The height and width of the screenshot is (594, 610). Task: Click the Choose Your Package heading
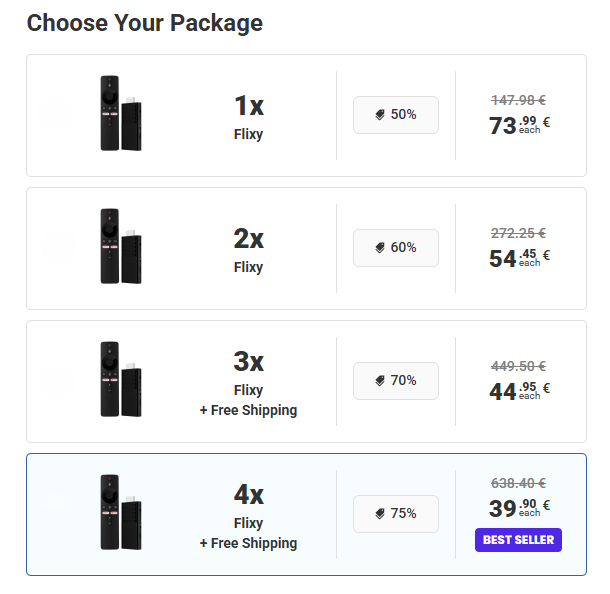[144, 22]
